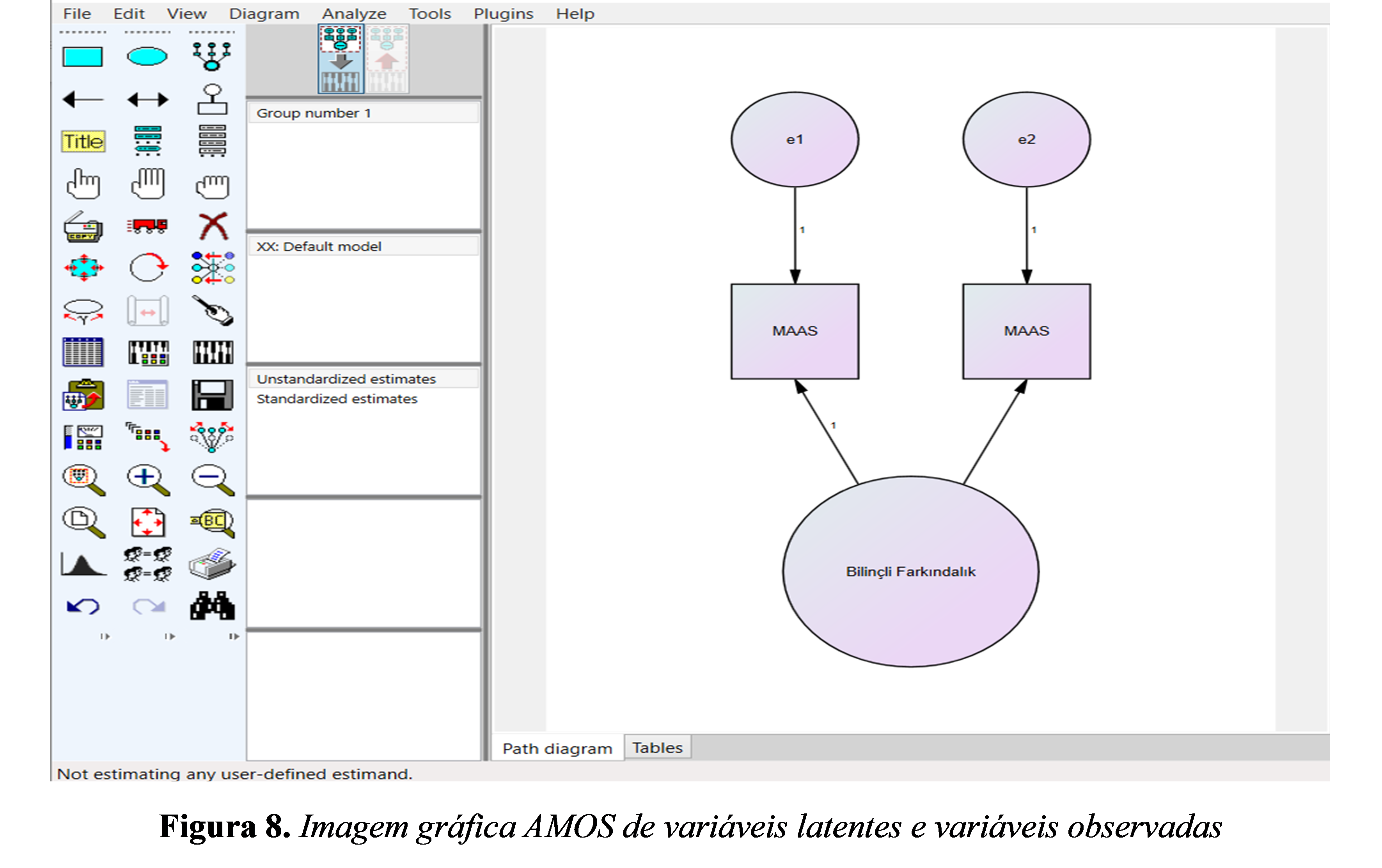This screenshot has width=1382, height=868.
Task: Open the Analyze menu
Action: point(353,13)
